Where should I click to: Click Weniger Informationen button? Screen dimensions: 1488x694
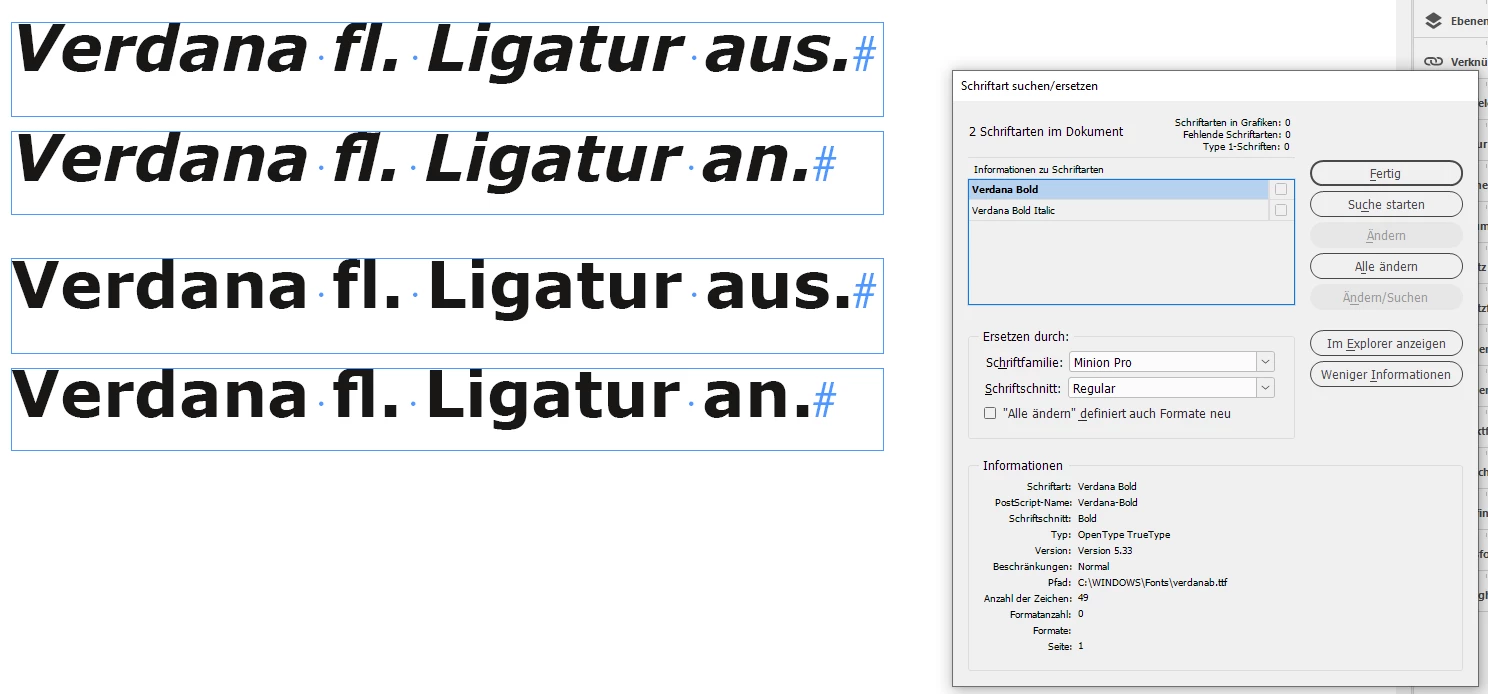(x=1386, y=374)
